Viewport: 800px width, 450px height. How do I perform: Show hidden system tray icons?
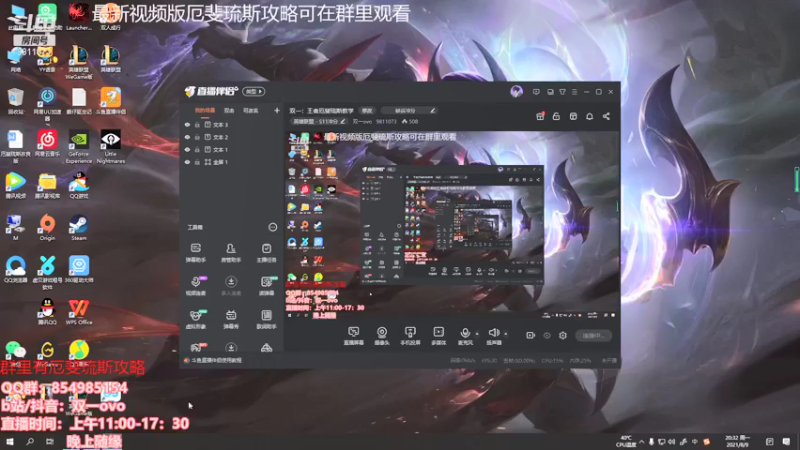[641, 442]
